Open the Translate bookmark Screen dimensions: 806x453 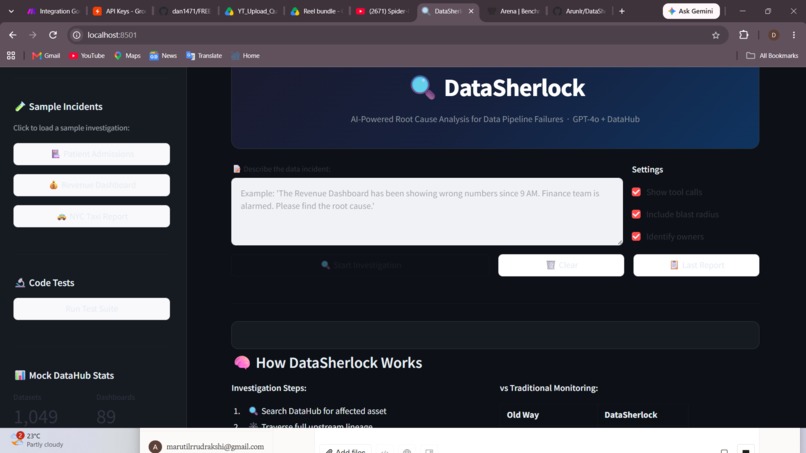204,56
